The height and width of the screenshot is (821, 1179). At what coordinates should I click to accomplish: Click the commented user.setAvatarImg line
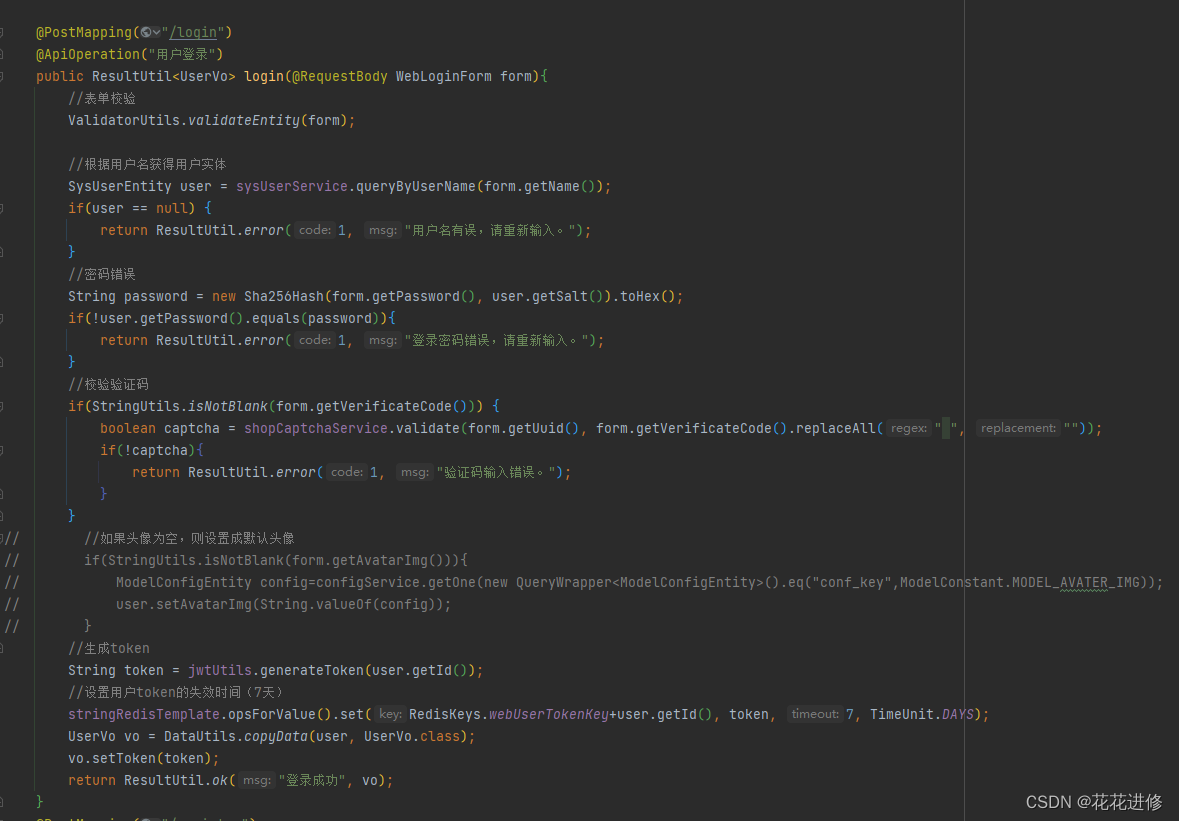click(x=283, y=604)
